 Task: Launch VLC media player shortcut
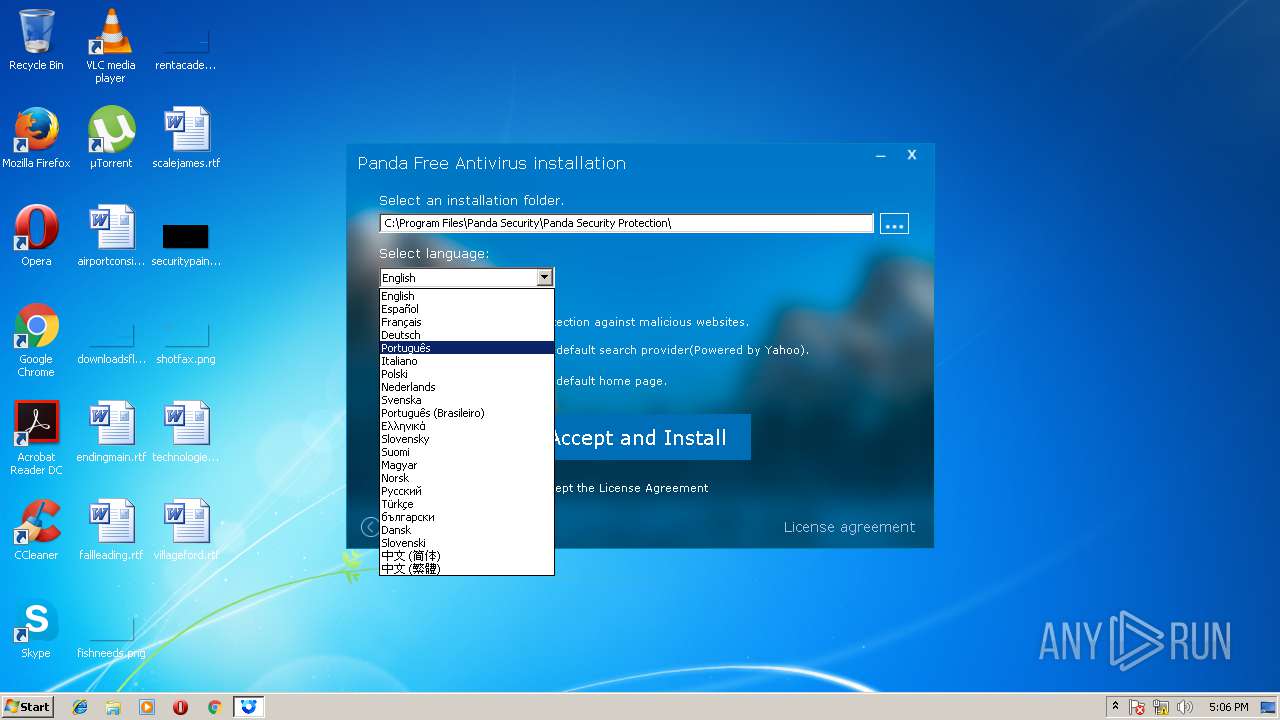tap(110, 46)
